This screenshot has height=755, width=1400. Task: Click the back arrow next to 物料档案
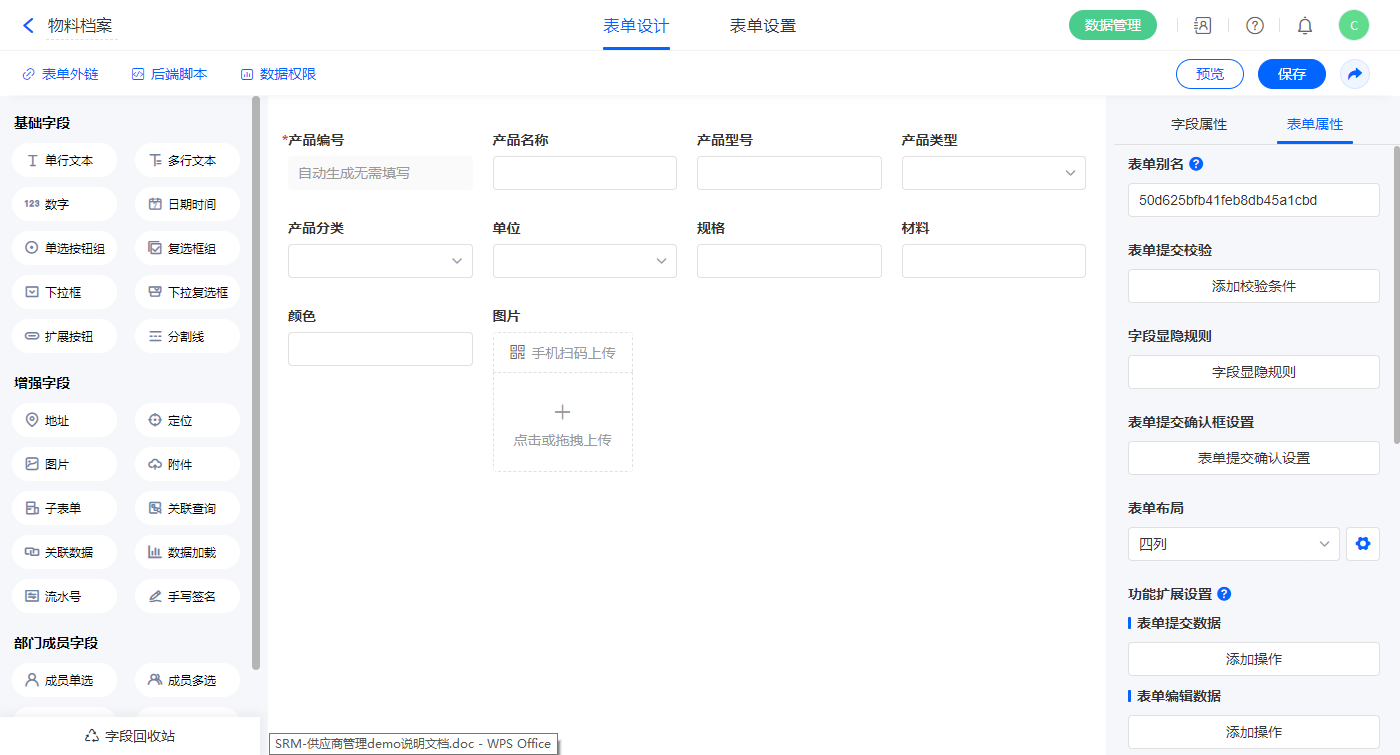28,26
